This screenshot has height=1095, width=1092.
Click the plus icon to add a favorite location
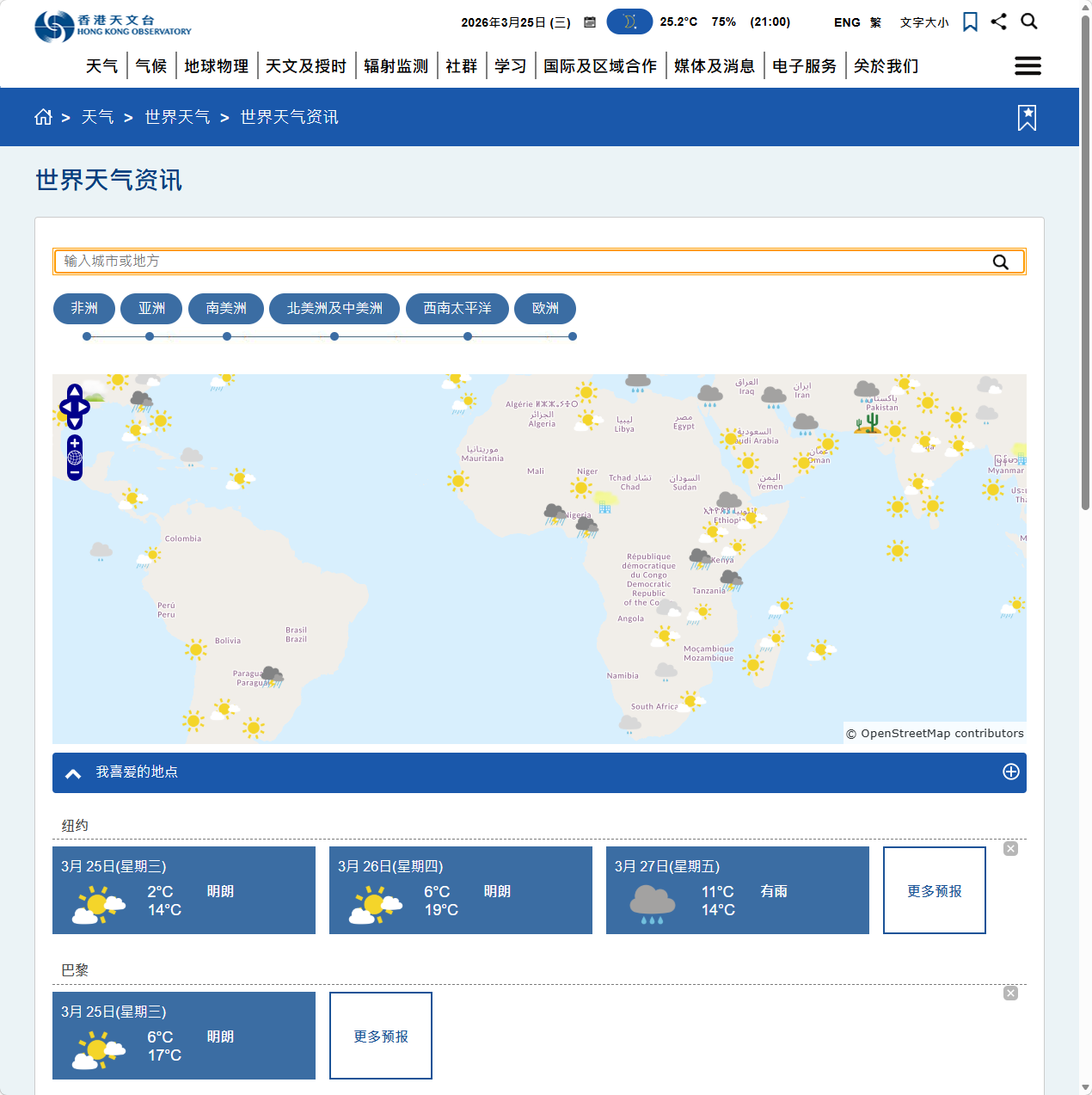tap(1011, 772)
